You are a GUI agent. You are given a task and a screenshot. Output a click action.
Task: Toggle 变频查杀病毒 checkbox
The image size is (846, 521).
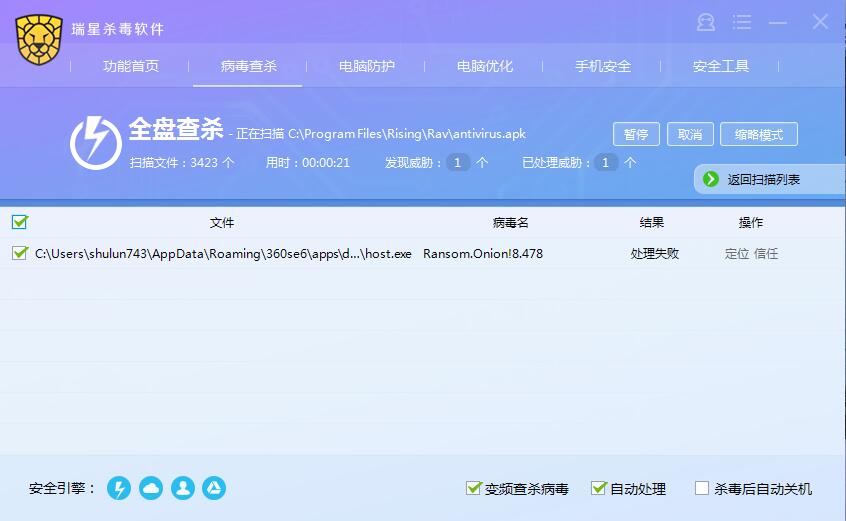(x=473, y=488)
